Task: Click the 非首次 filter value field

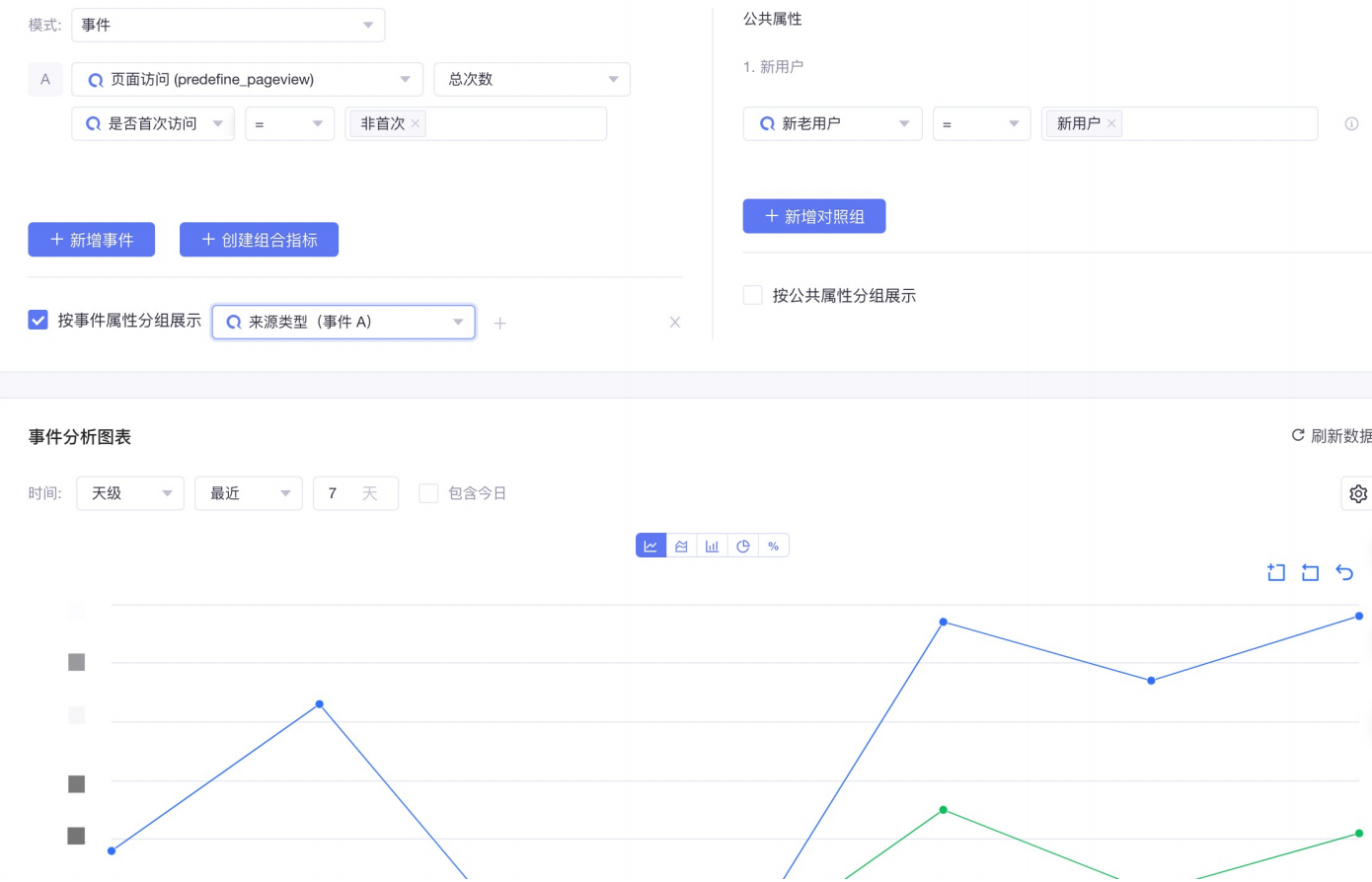Action: [476, 124]
